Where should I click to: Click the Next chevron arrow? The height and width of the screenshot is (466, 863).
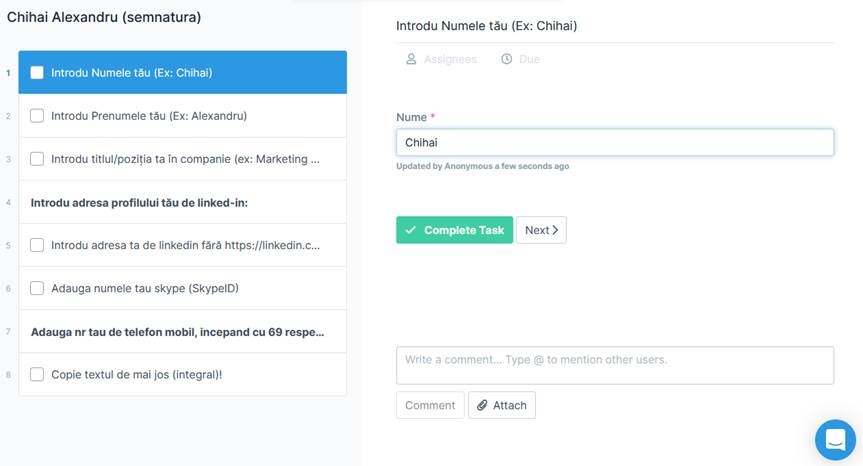tap(556, 230)
